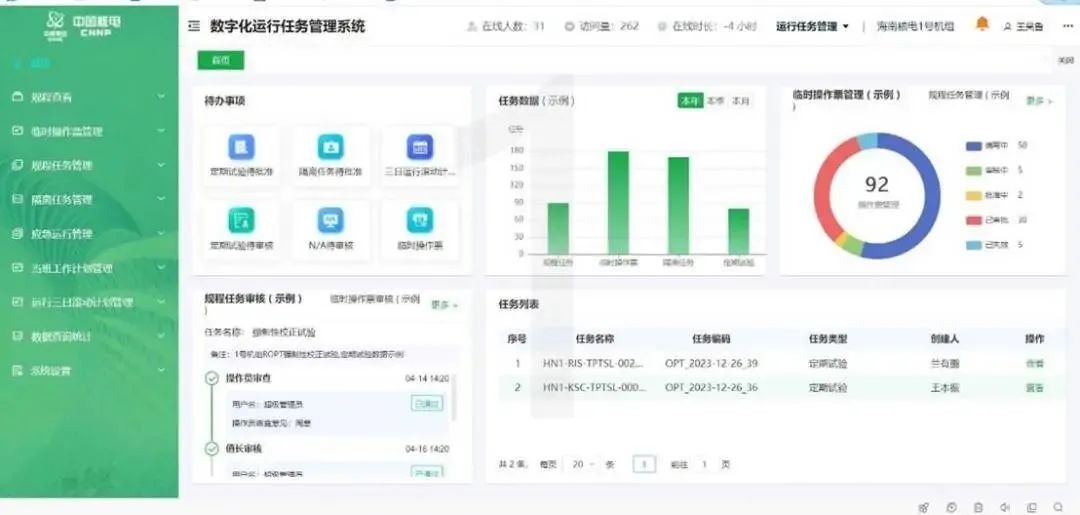1080x515 pixels.
Task: Open the 运行任务管理 dropdown in header
Action: [813, 27]
